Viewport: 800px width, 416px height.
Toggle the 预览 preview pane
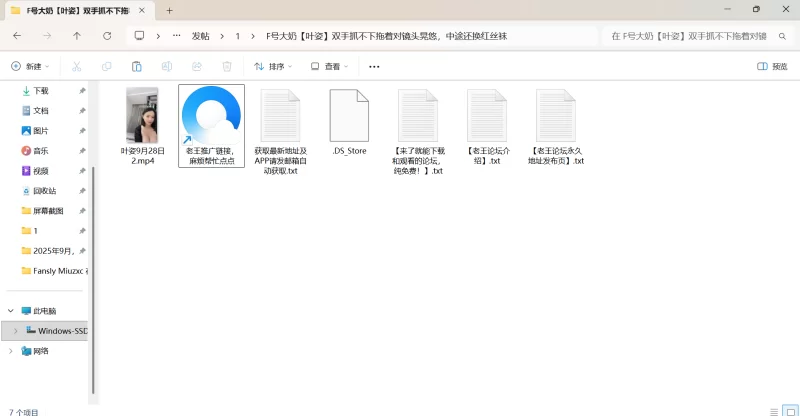772,67
